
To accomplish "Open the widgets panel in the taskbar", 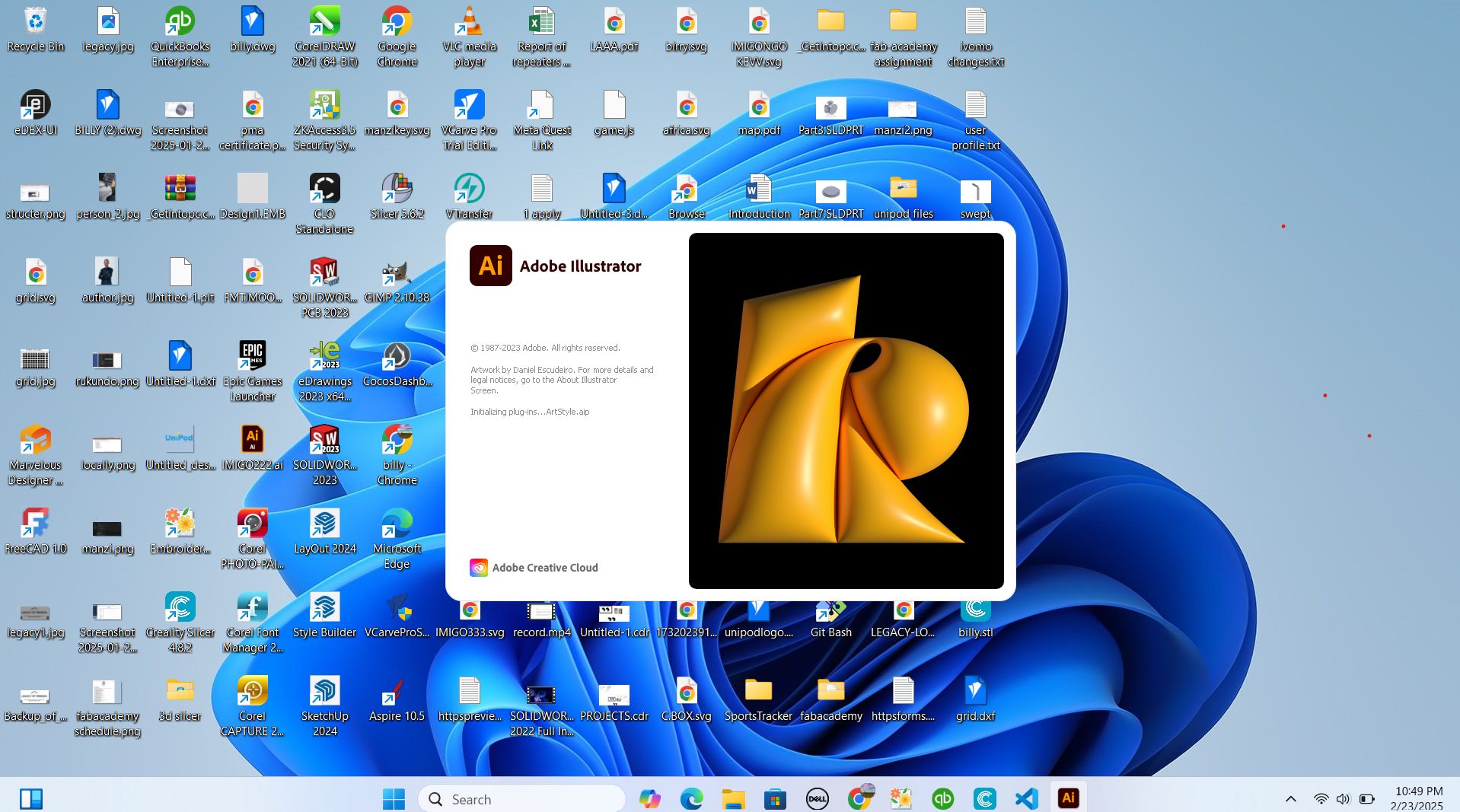I will [x=31, y=799].
